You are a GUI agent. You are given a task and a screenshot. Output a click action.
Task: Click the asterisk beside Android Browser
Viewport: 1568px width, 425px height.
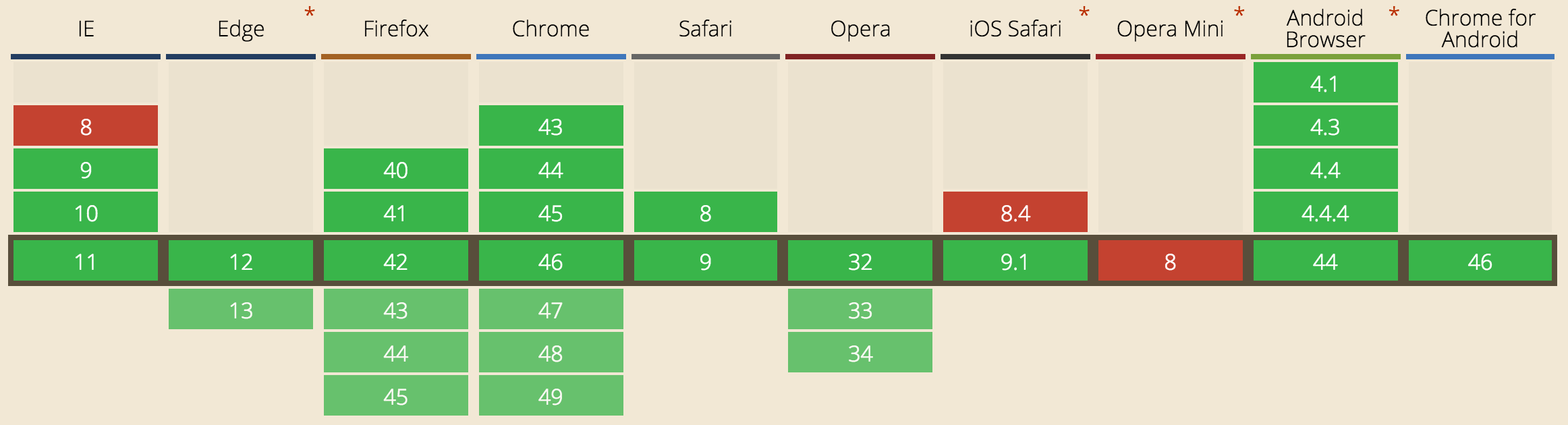pos(1394,13)
